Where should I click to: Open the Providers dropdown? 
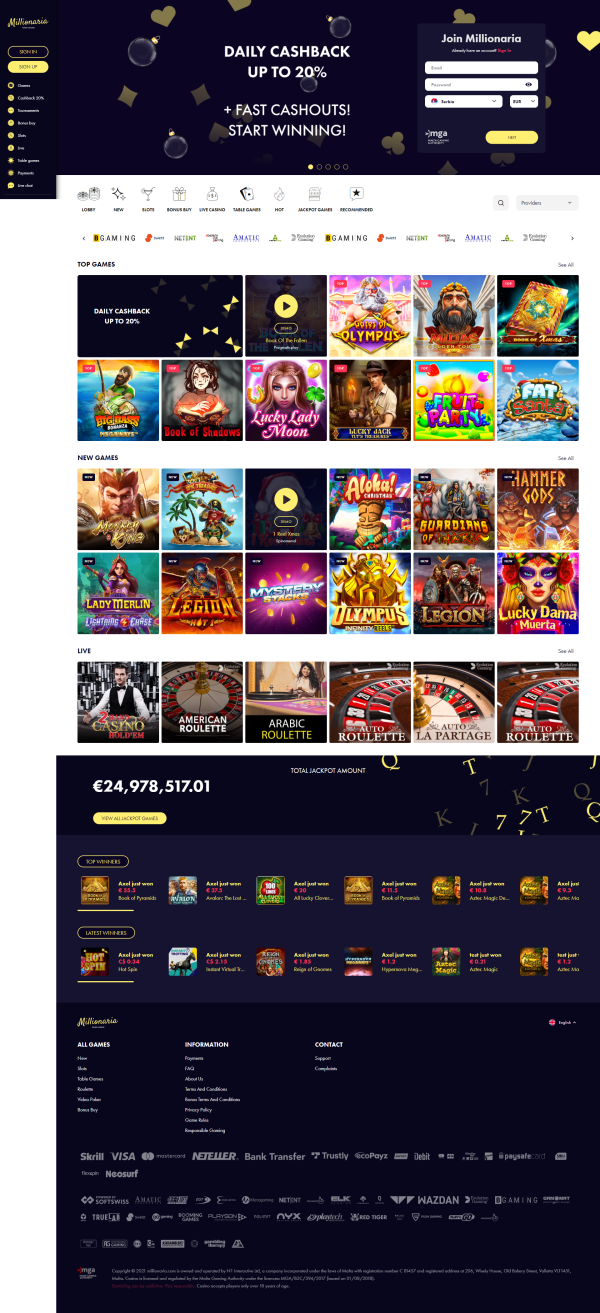tap(547, 203)
